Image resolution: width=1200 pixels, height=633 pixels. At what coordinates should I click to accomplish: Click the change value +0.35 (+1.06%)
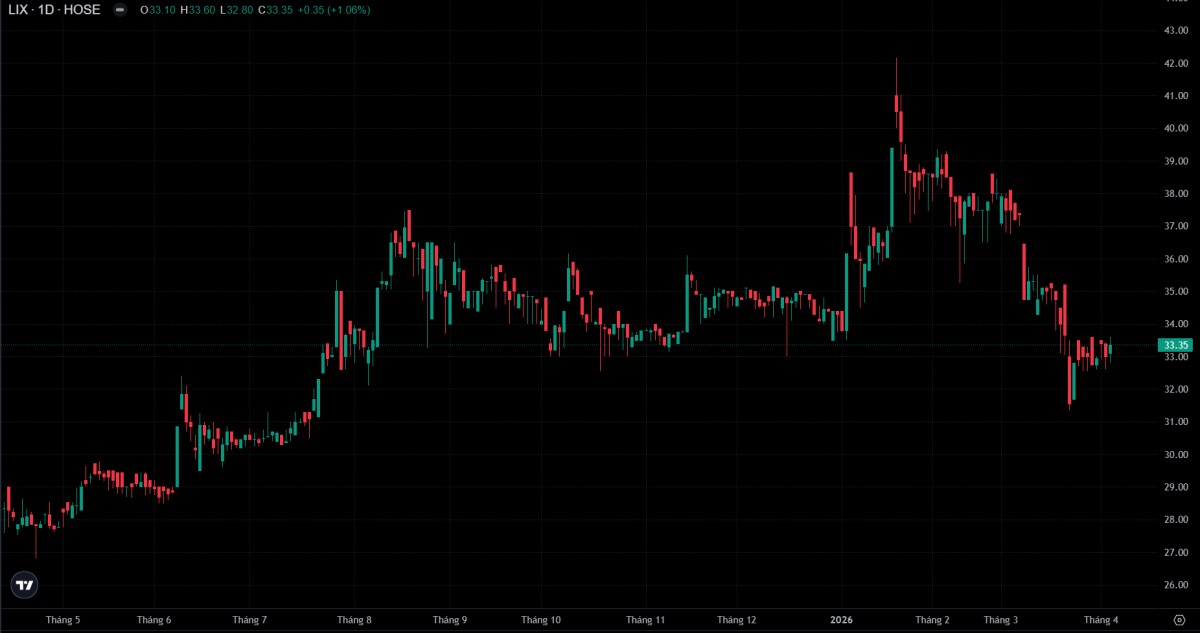coord(335,10)
